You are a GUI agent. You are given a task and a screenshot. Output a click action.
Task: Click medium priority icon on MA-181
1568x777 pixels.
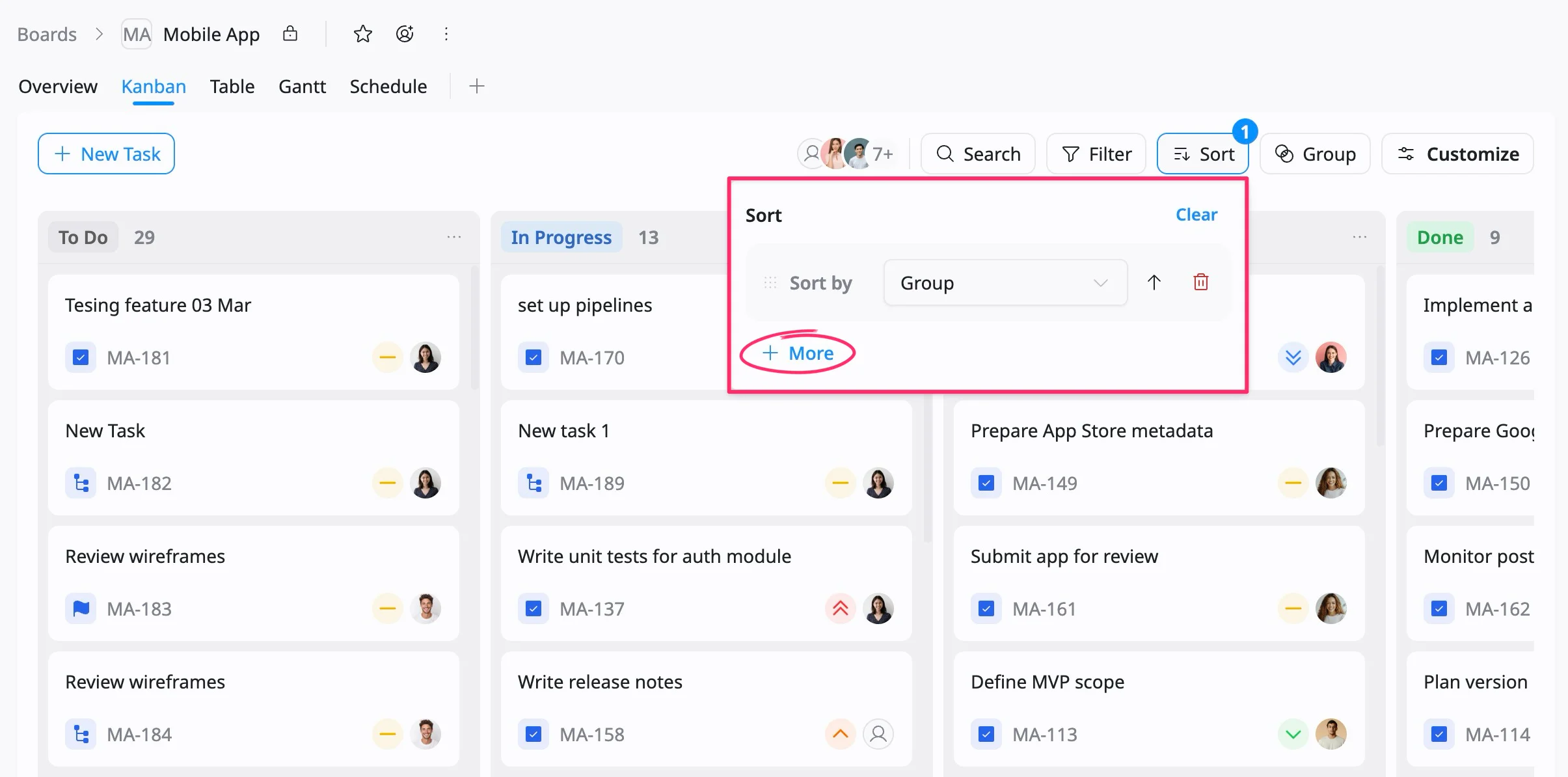(388, 357)
